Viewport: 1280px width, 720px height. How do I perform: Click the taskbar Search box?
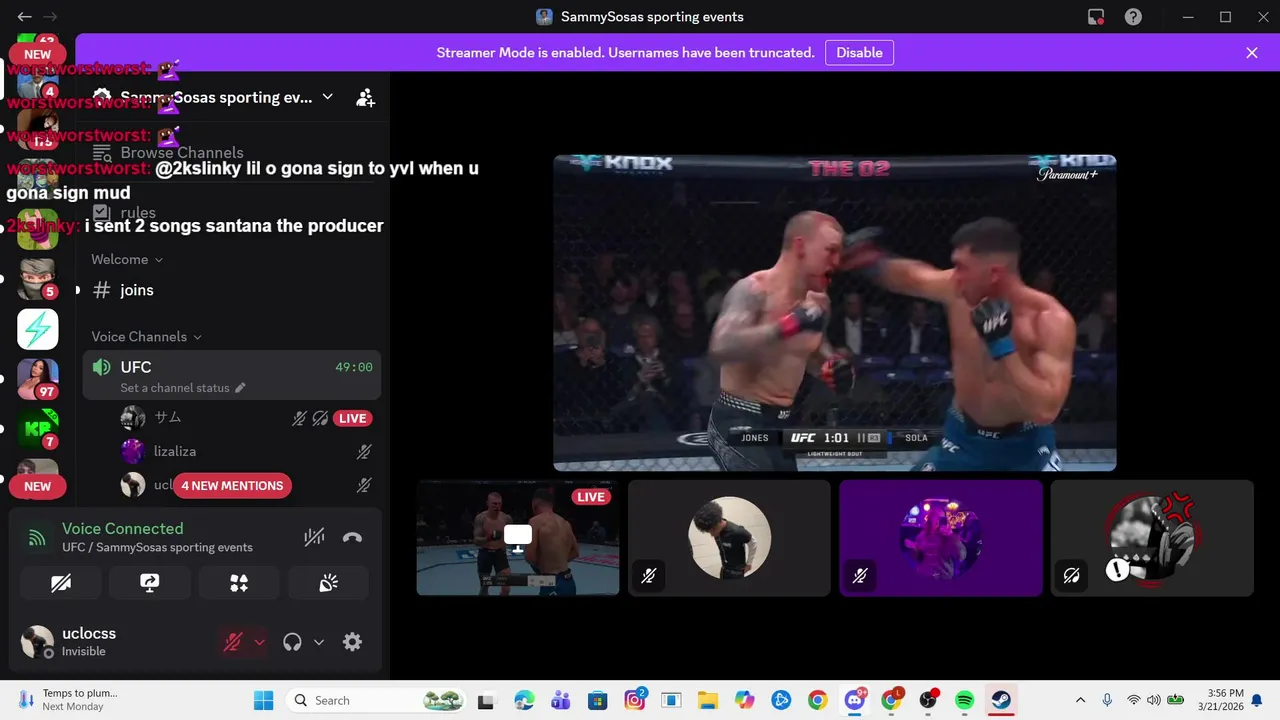[376, 700]
